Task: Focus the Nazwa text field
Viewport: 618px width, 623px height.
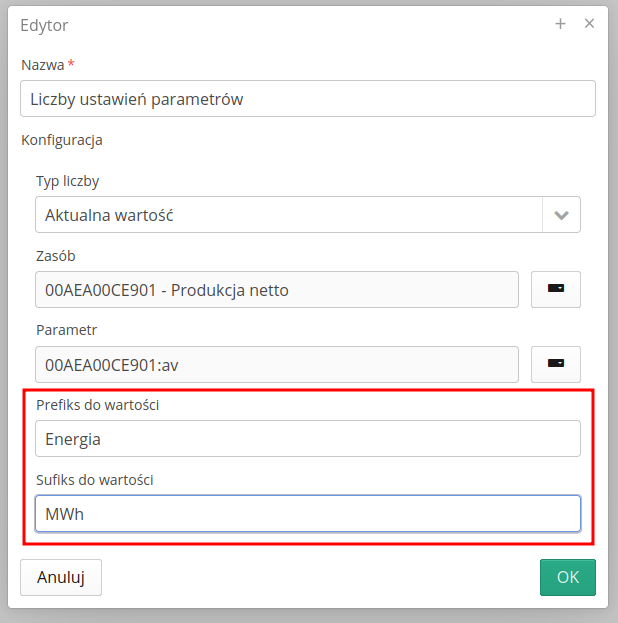Action: [308, 99]
